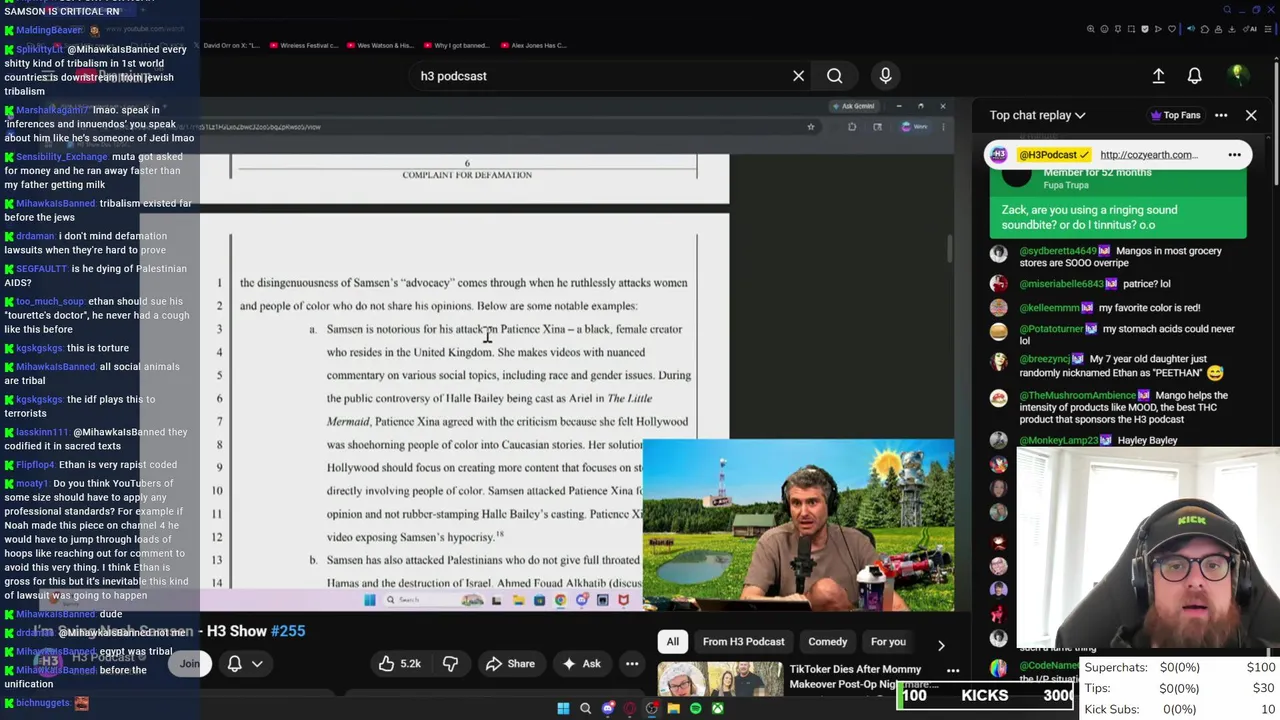
Task: Open the 'Wireless Festival c...' browser tab
Action: click(304, 45)
